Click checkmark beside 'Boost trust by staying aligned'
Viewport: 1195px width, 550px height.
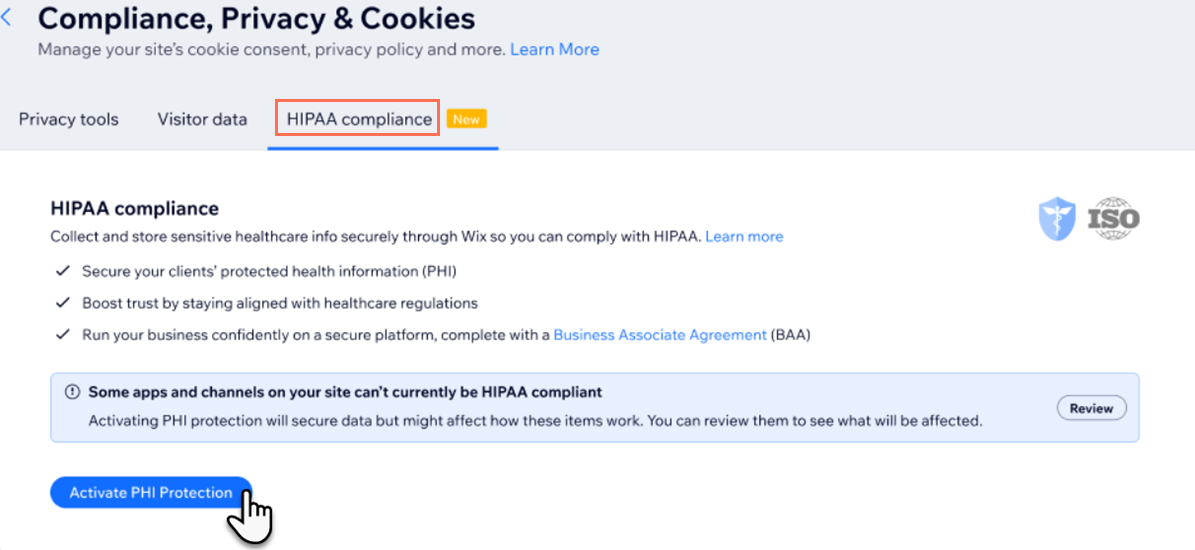[63, 303]
